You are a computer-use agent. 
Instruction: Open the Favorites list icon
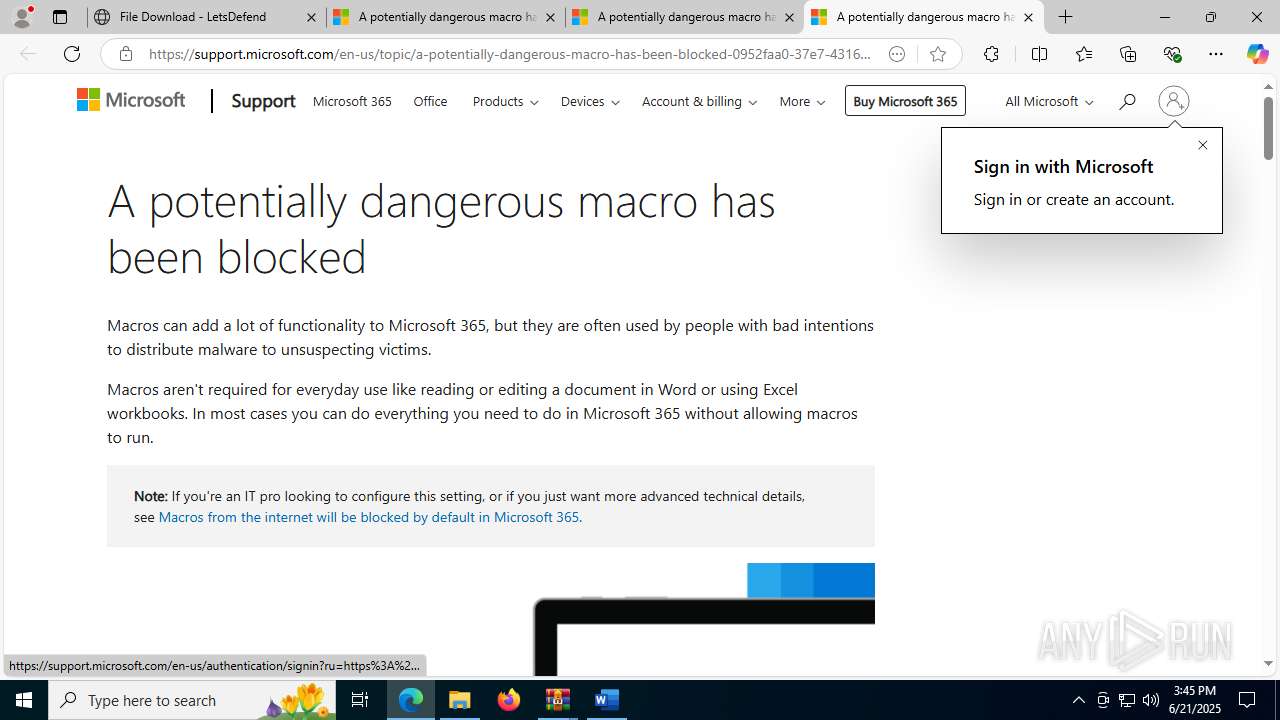click(1084, 54)
